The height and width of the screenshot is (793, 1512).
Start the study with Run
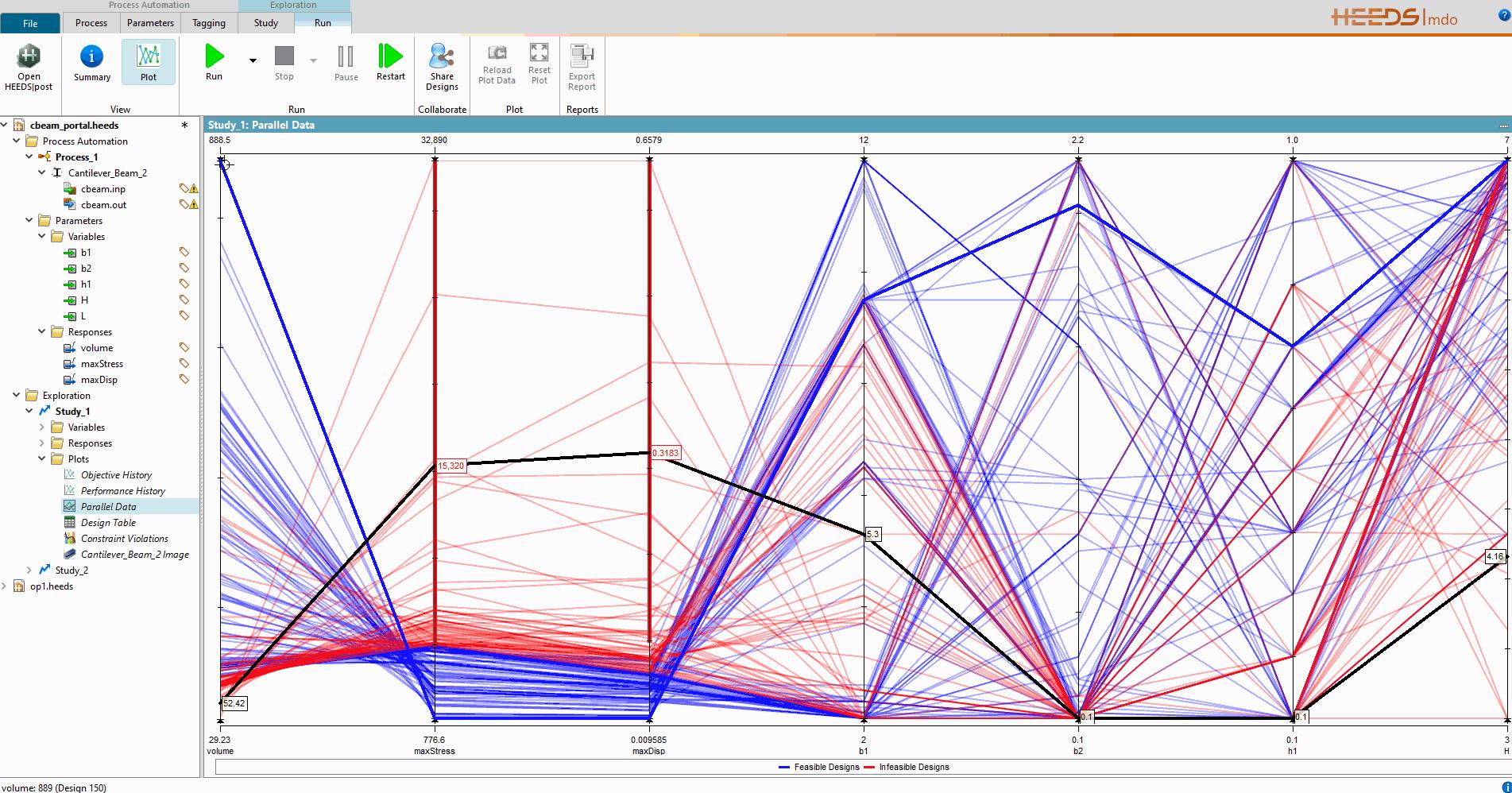click(x=214, y=63)
